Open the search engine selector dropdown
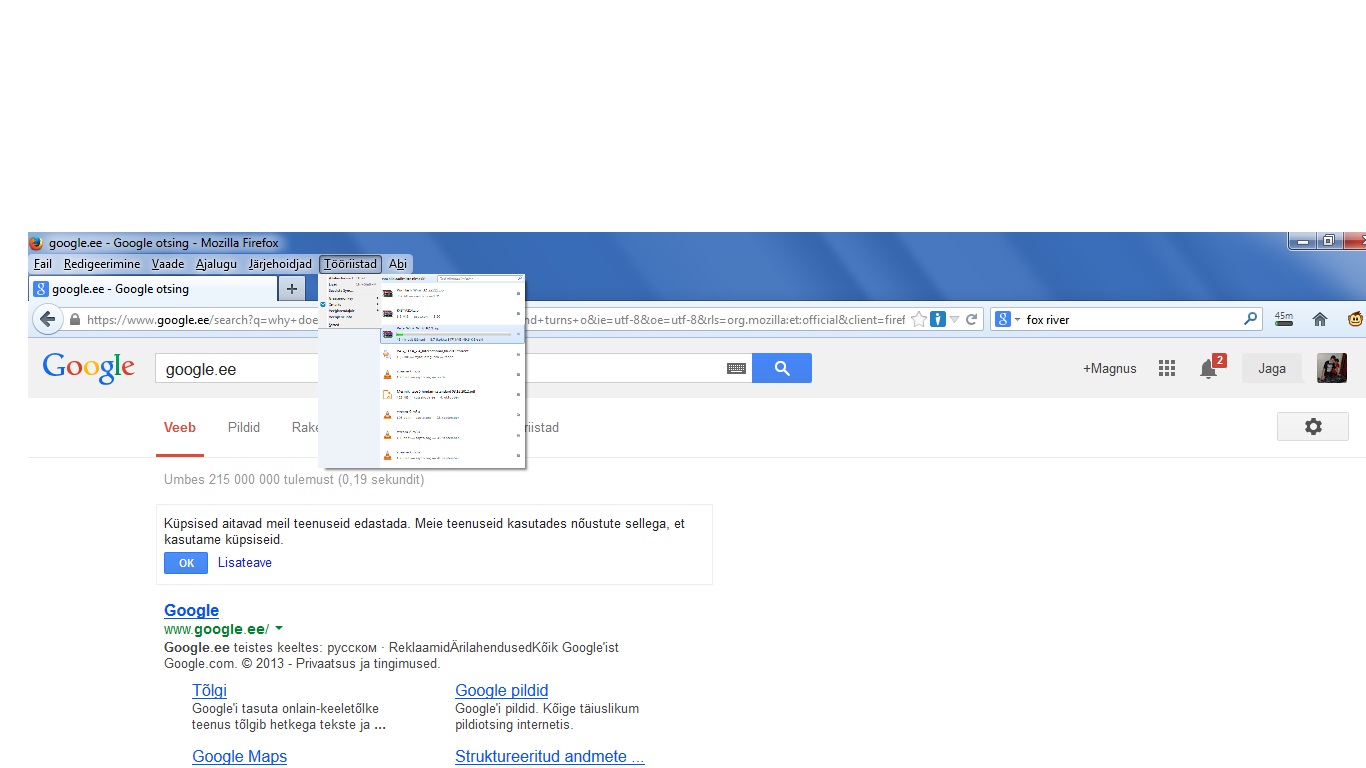 tap(1009, 320)
